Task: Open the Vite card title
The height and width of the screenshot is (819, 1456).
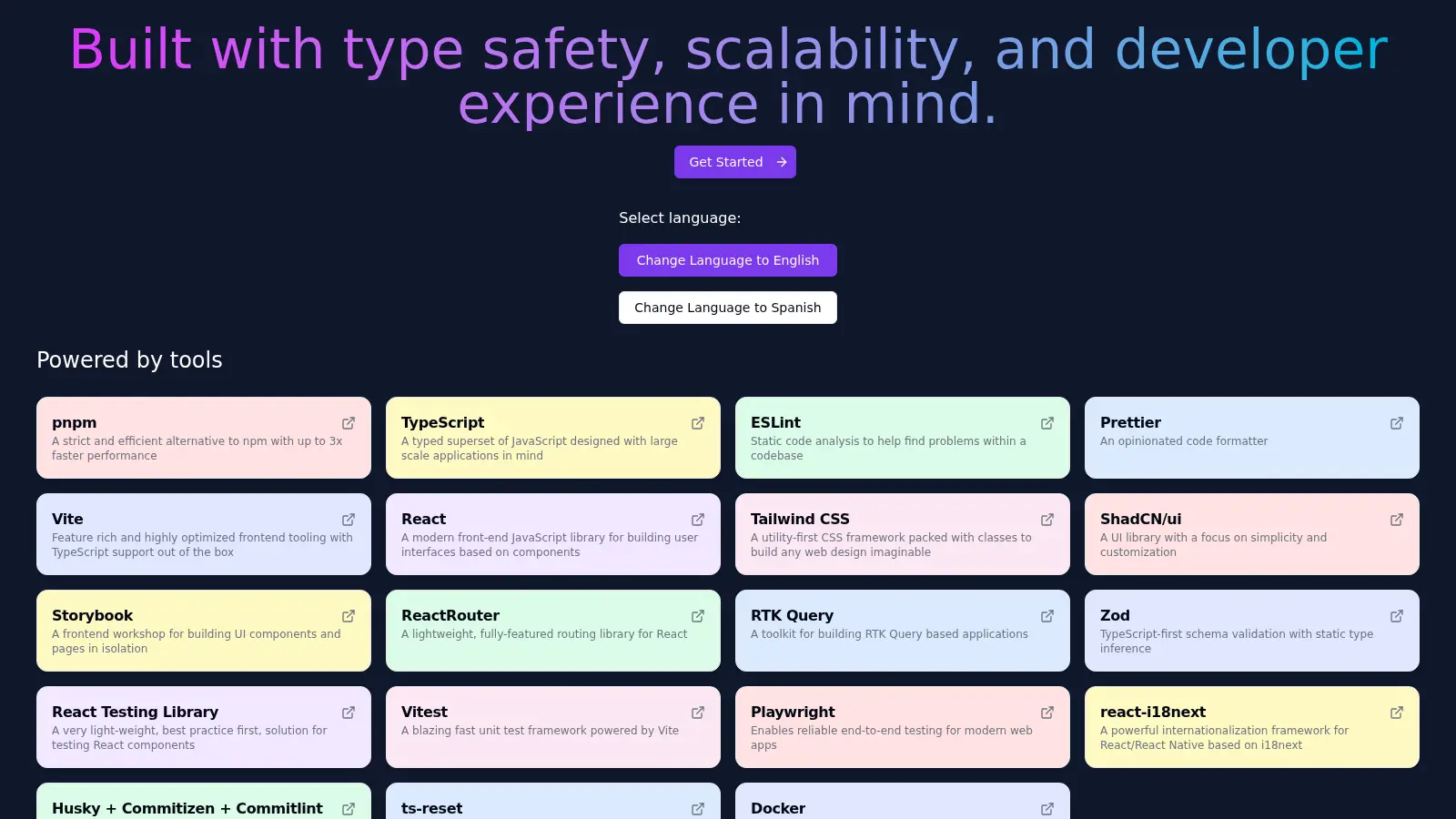Action: [67, 519]
